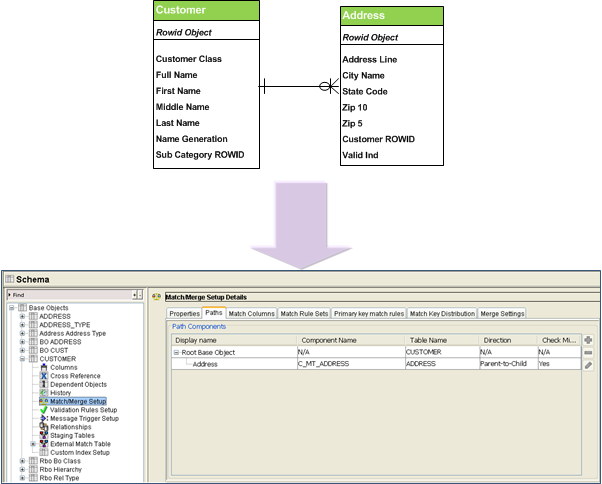
Task: Collapse Root Base Object path row
Action: click(176, 352)
